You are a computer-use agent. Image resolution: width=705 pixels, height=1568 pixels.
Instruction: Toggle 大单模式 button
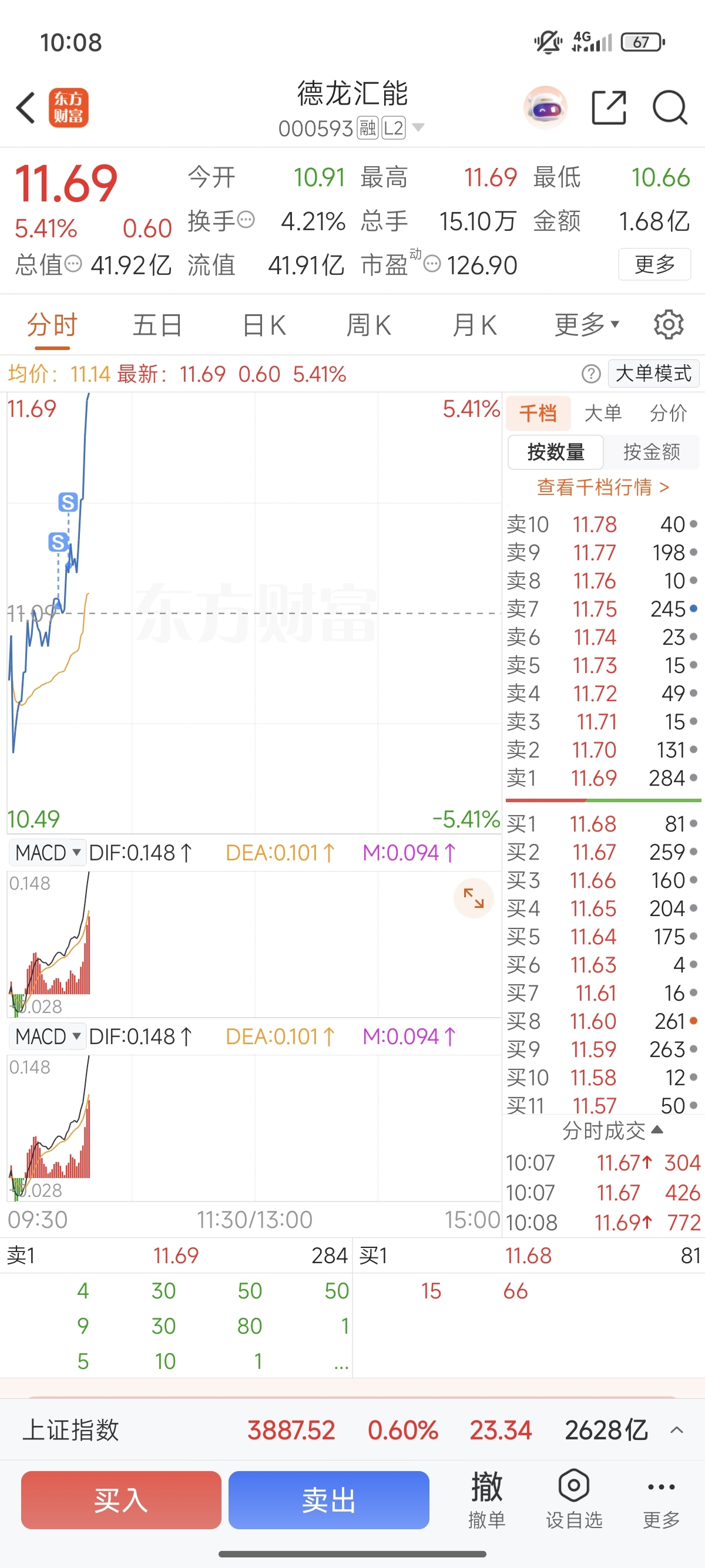point(653,373)
